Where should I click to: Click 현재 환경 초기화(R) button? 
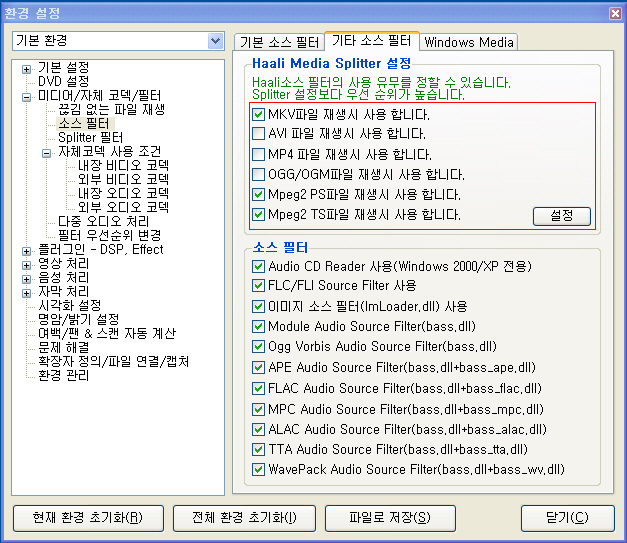[88, 518]
